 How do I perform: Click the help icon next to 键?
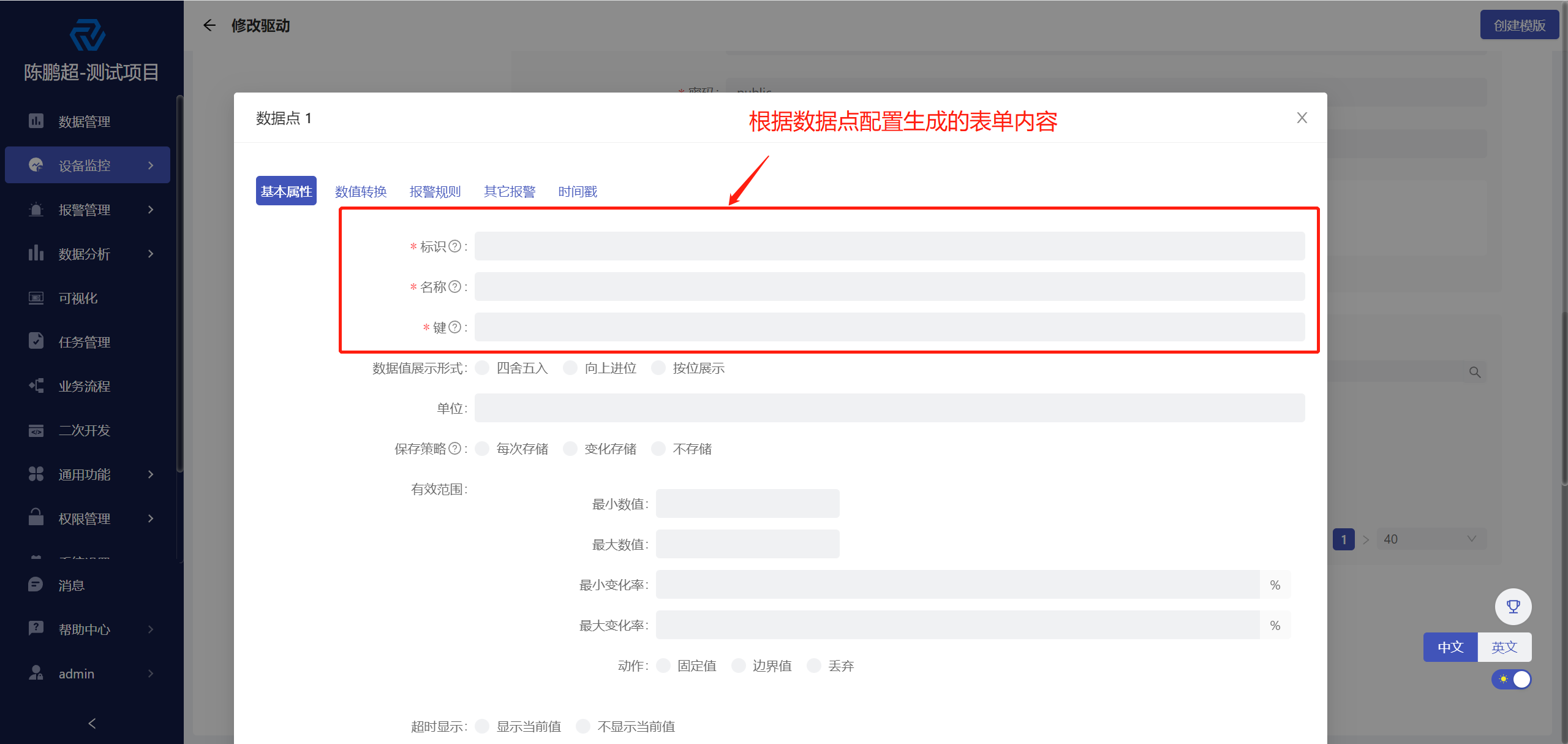(454, 327)
